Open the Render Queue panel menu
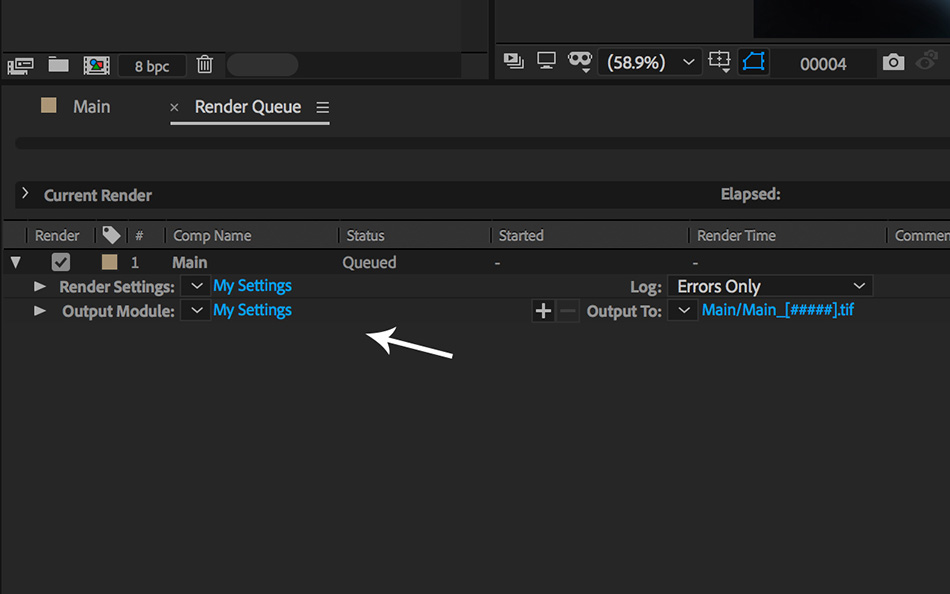Screen dimensions: 950x594 point(322,107)
